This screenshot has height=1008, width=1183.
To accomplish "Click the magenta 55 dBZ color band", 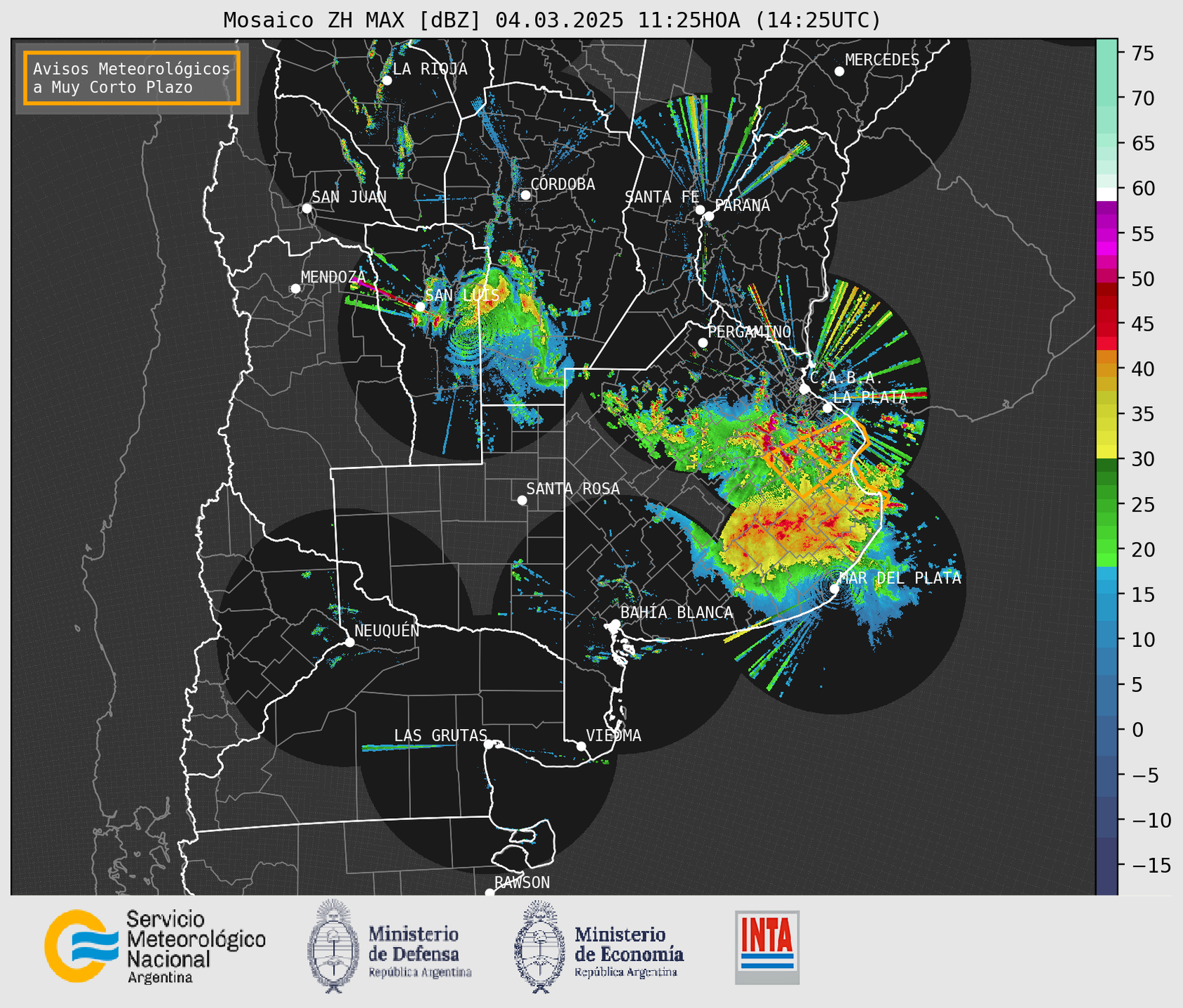I will click(1107, 233).
